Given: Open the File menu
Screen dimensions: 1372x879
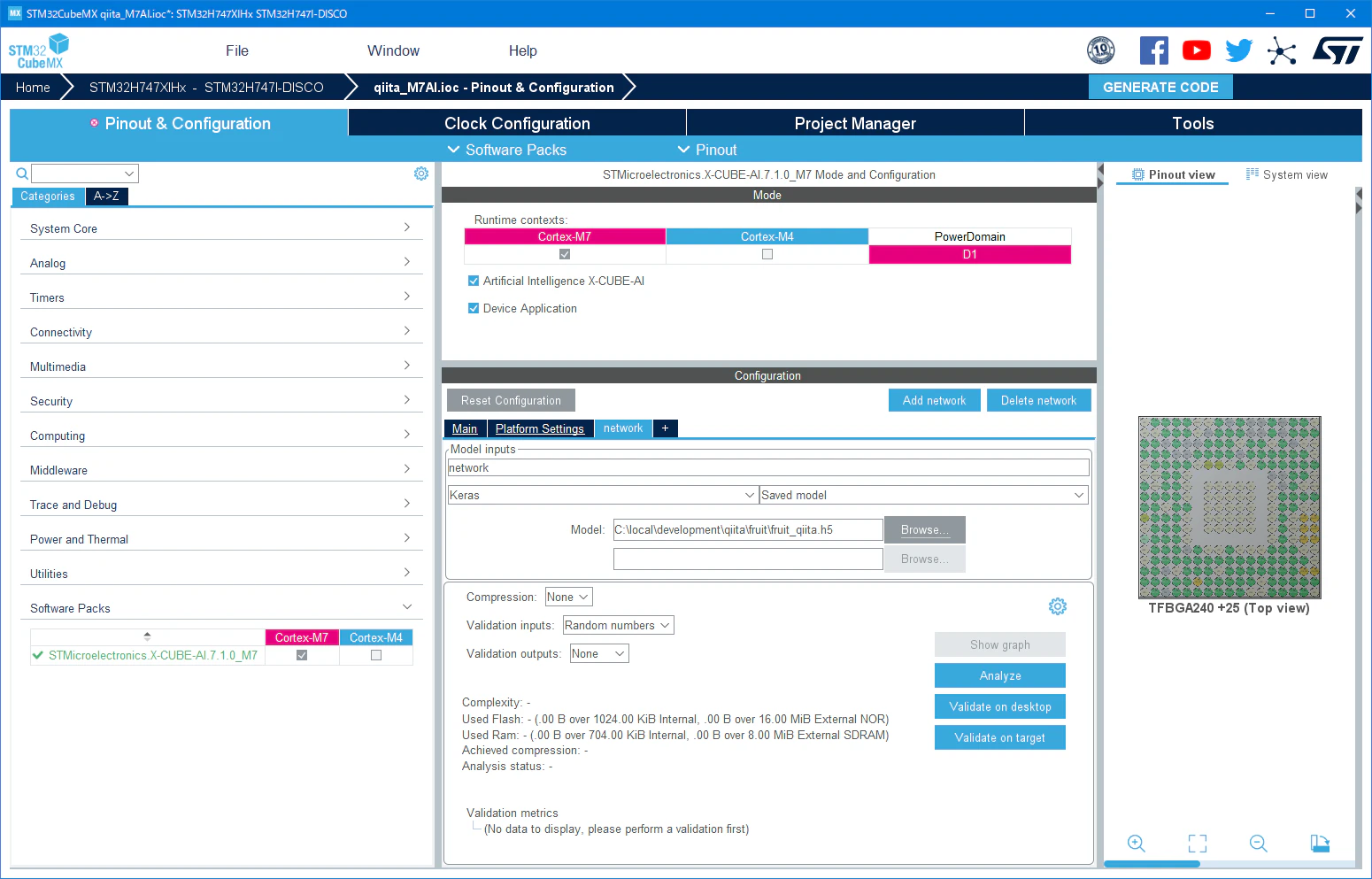Looking at the screenshot, I should pyautogui.click(x=237, y=51).
